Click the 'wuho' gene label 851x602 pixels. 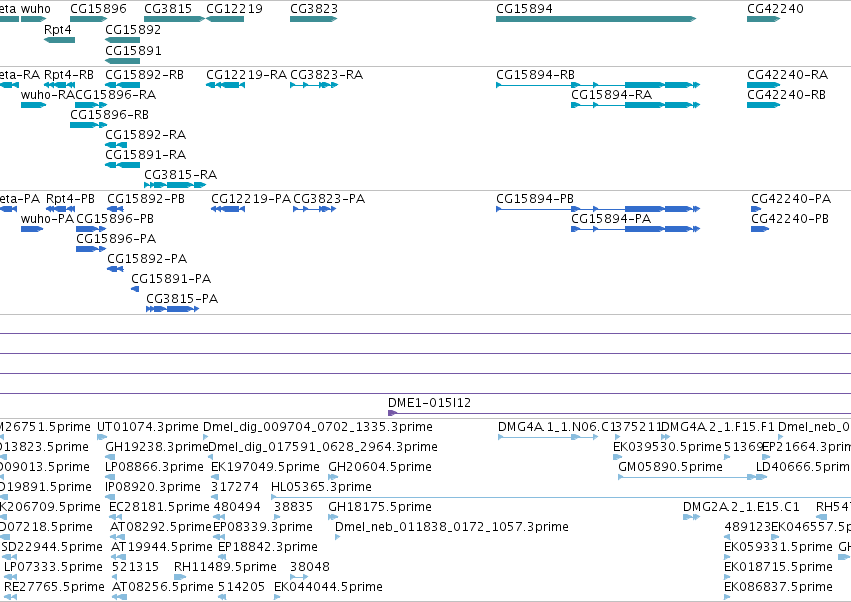36,9
